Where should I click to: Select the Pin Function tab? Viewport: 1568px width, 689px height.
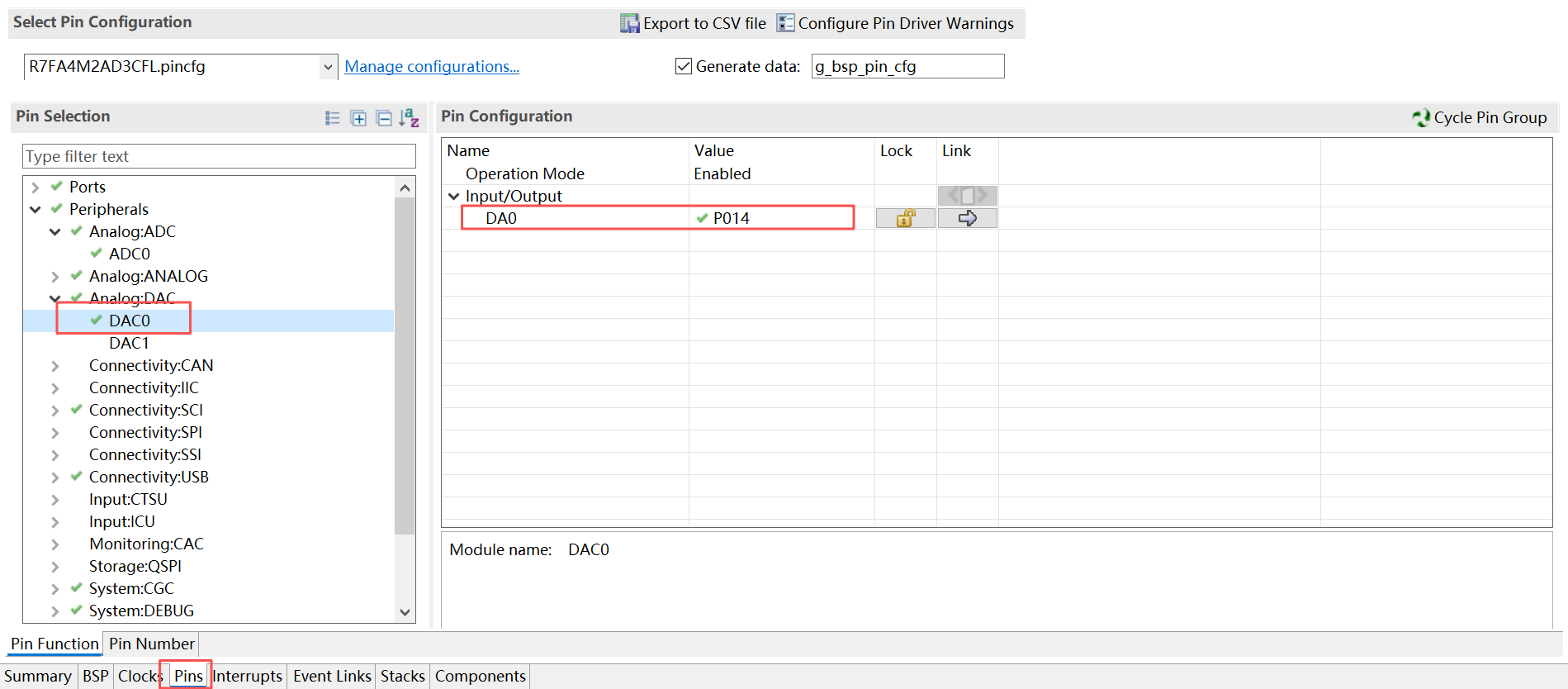[x=54, y=644]
